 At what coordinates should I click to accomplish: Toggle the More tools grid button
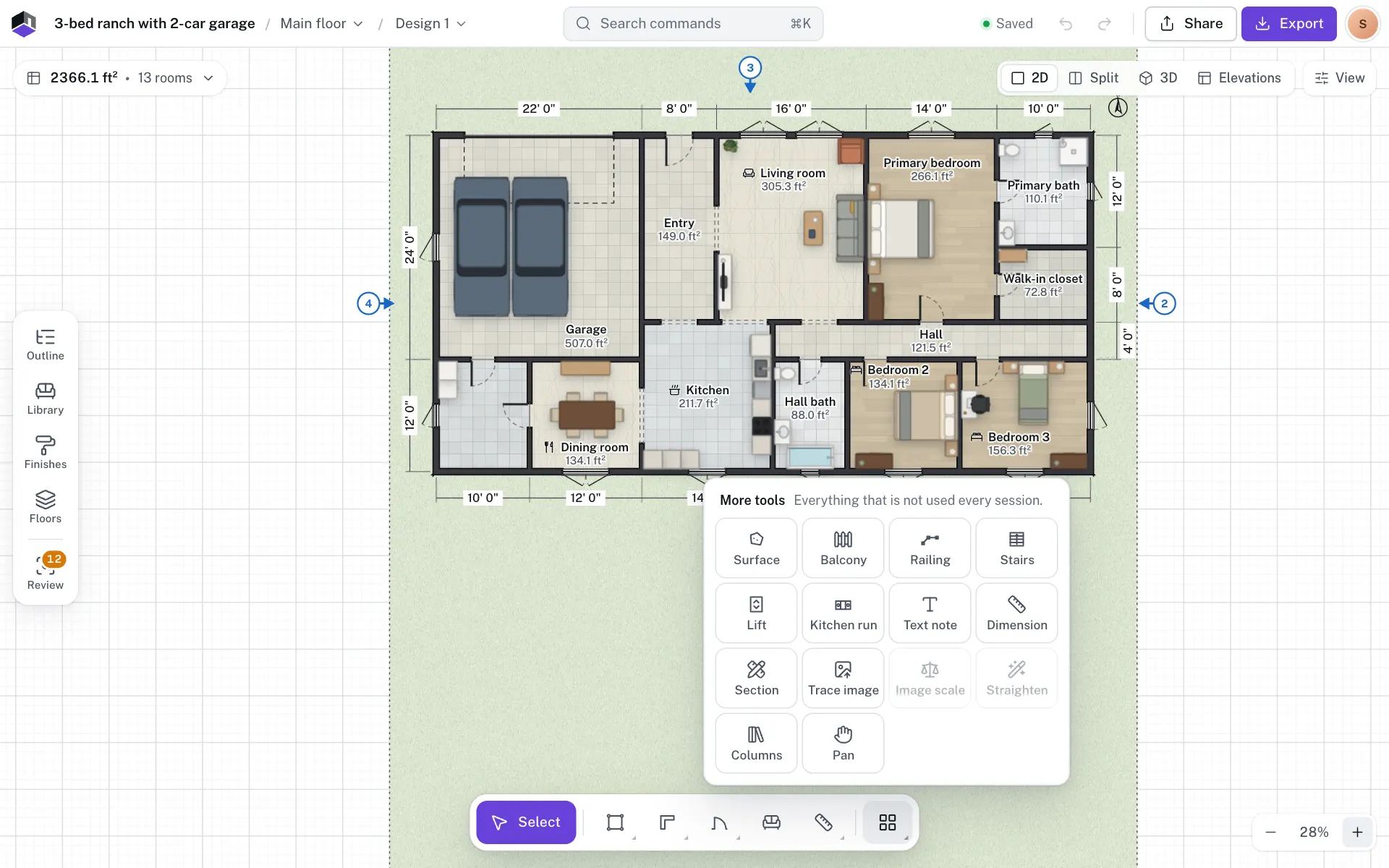pos(888,822)
